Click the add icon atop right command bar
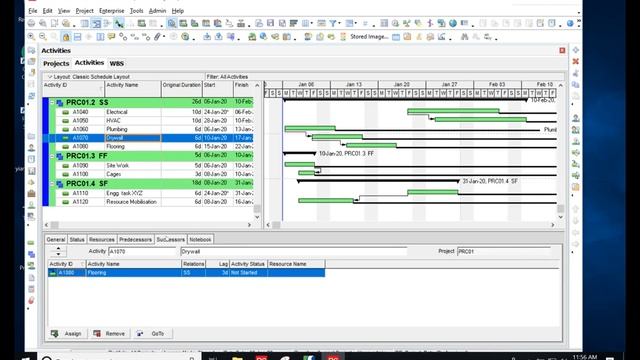The width and height of the screenshot is (640, 360). tap(576, 50)
